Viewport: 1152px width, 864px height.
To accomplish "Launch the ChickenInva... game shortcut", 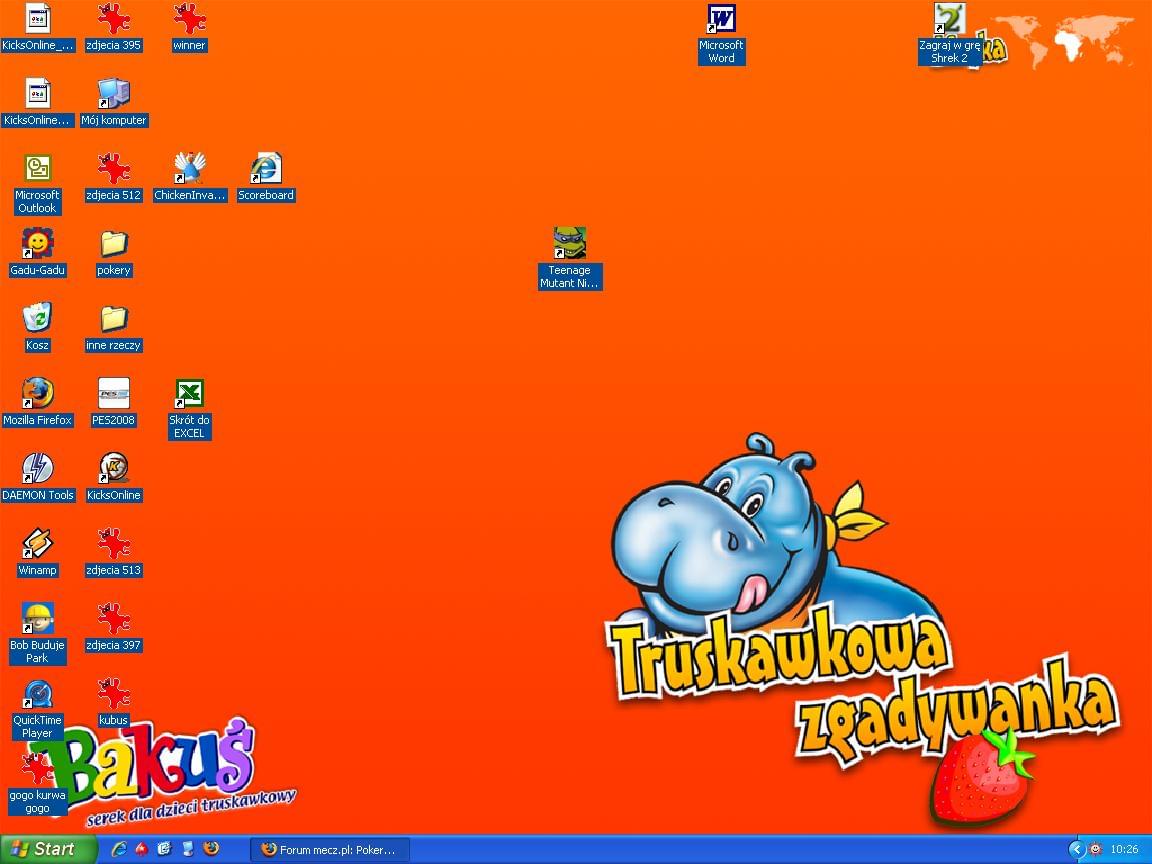I will pyautogui.click(x=190, y=177).
